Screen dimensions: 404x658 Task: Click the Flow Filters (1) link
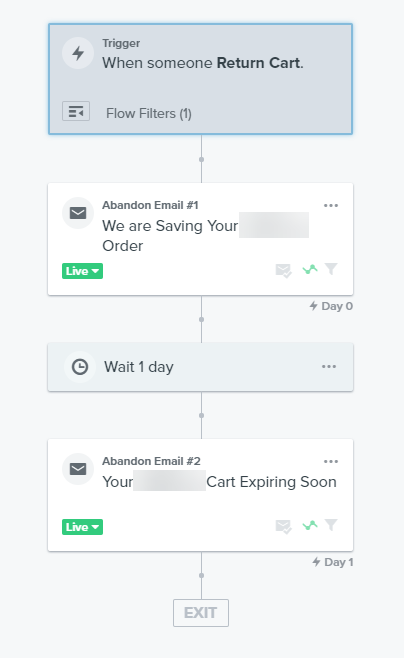(x=149, y=114)
